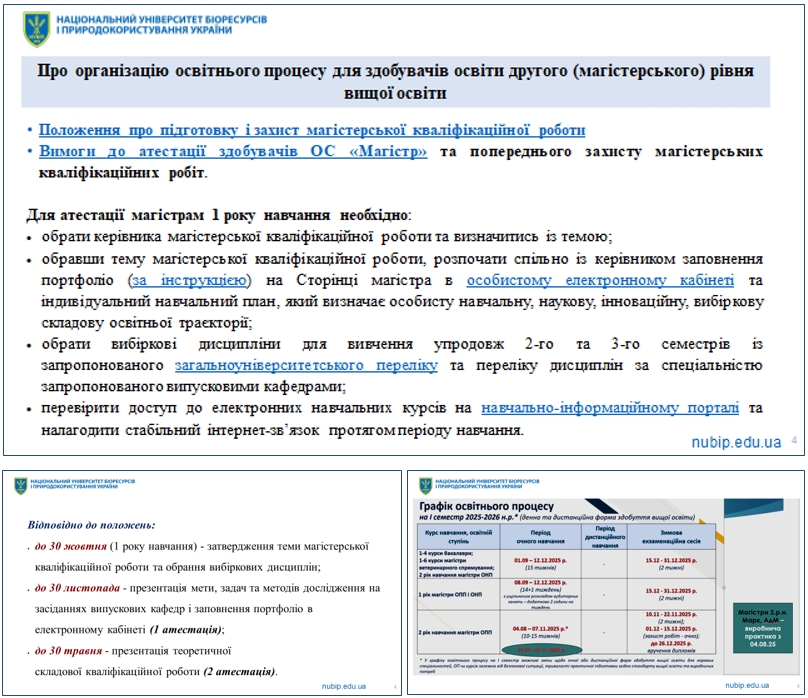
Task: Click the green oval highlight in the schedule table
Action: [x=541, y=650]
